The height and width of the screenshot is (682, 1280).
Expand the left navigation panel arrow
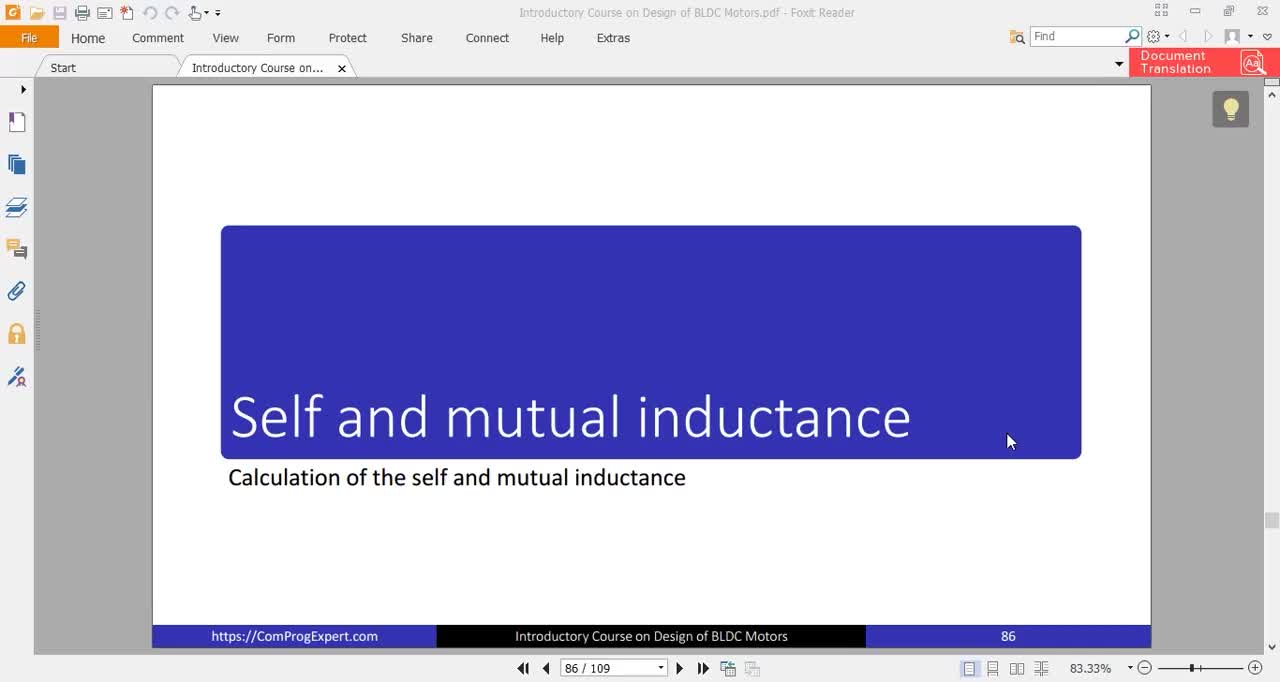(x=23, y=90)
